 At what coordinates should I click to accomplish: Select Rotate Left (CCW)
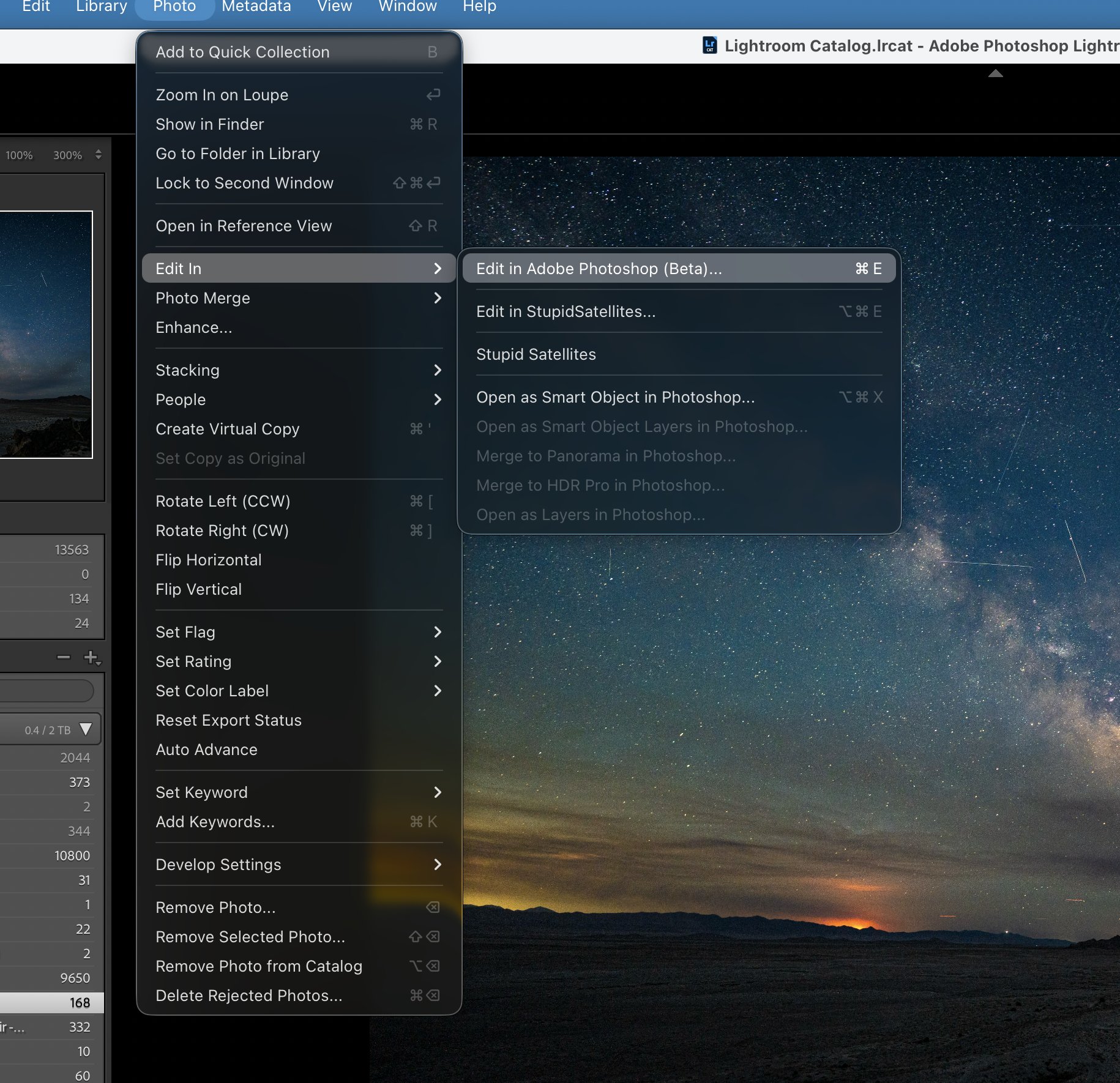pos(299,501)
